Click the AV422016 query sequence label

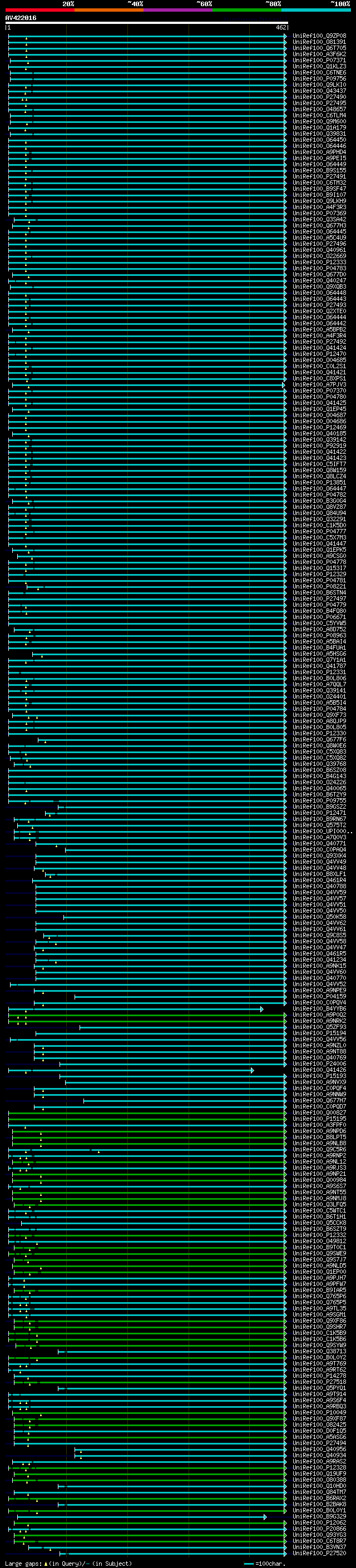tap(21, 18)
